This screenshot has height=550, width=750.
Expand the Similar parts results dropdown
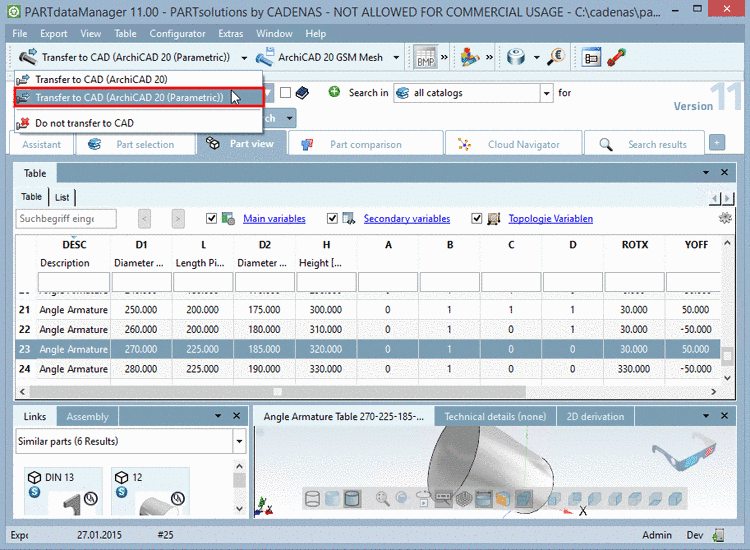(239, 440)
